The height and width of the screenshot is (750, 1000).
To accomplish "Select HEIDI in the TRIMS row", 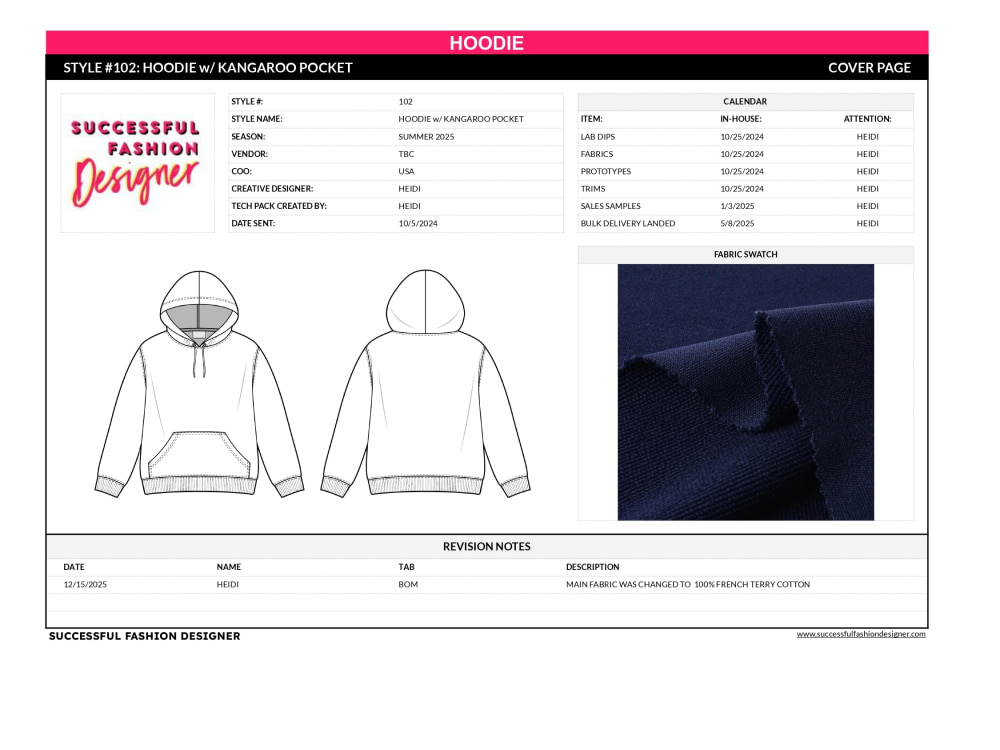I will tap(867, 189).
